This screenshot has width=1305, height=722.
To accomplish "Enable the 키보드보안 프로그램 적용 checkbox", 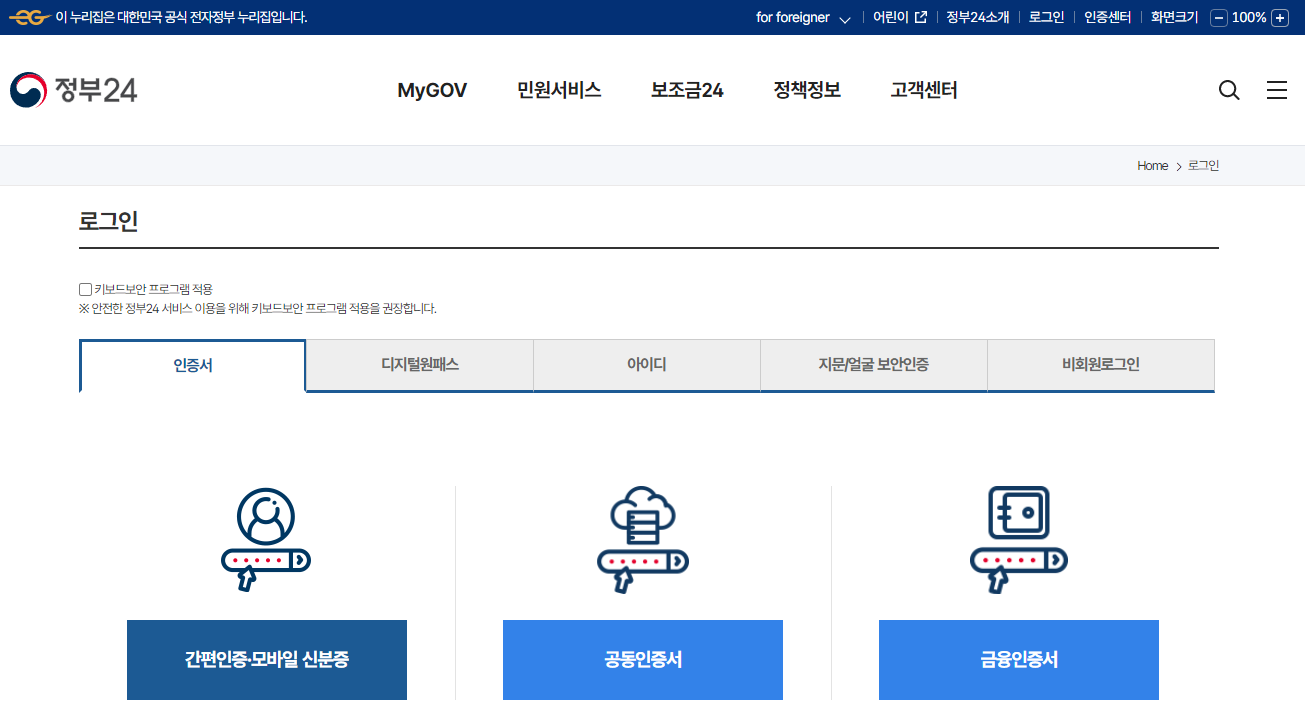I will [85, 288].
